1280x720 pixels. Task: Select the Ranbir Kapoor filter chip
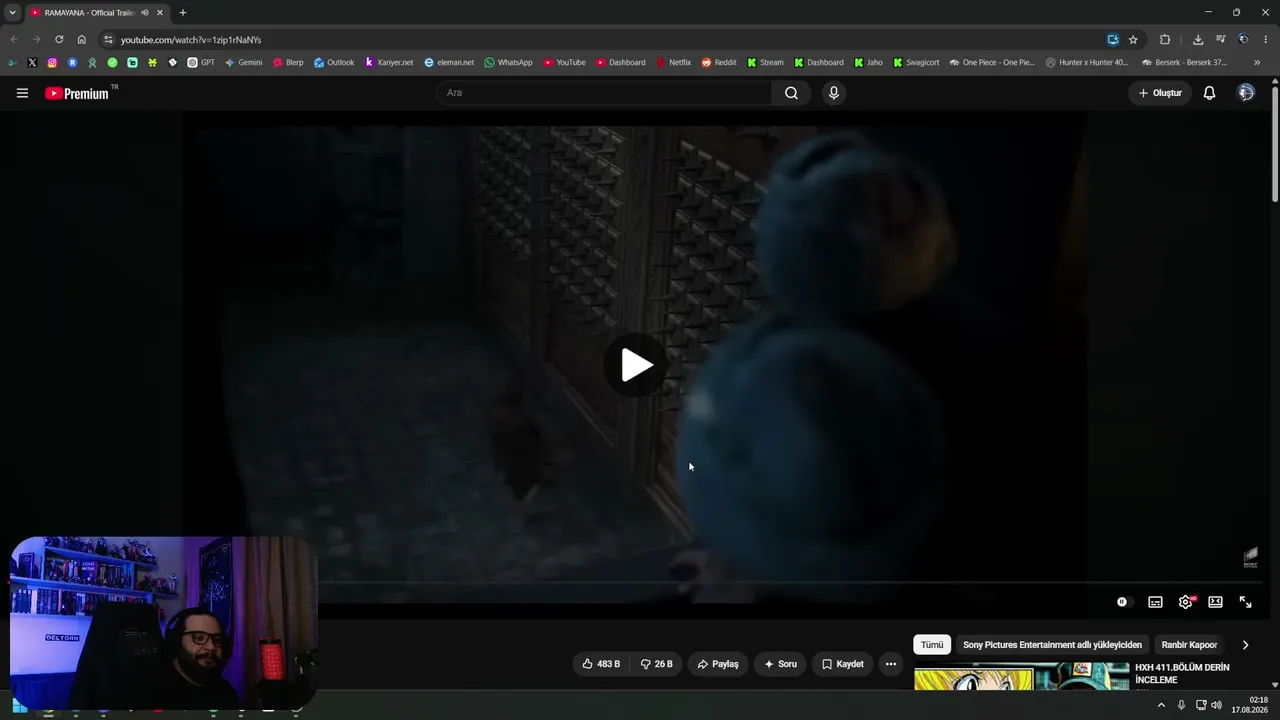click(x=1189, y=645)
